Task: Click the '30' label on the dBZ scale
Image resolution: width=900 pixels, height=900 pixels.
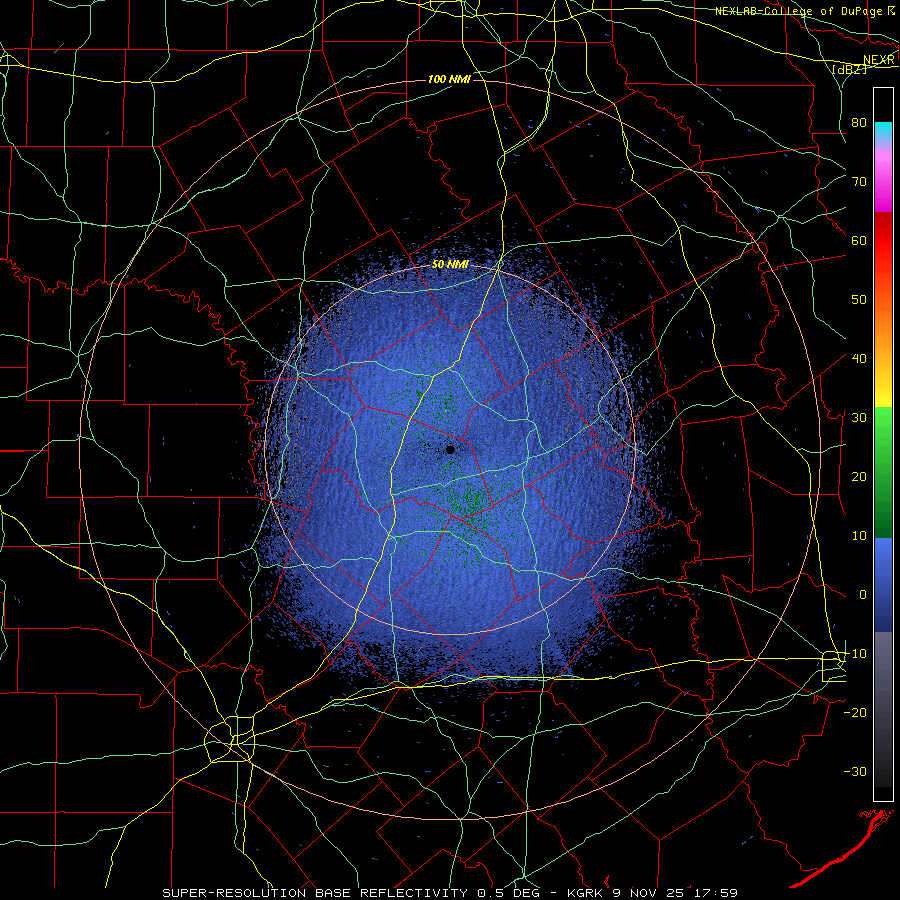Action: click(859, 418)
